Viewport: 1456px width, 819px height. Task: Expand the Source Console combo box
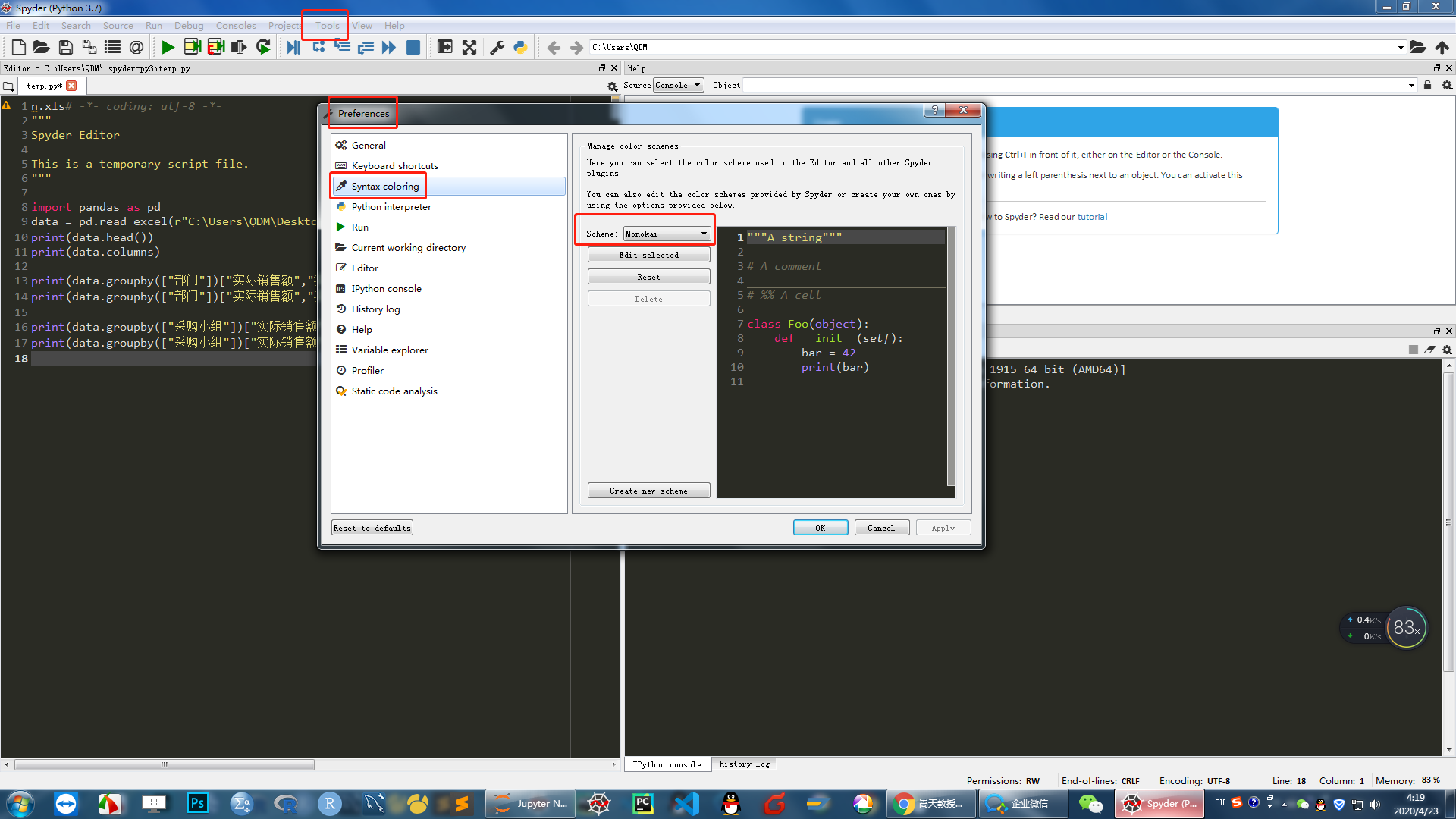pyautogui.click(x=679, y=85)
